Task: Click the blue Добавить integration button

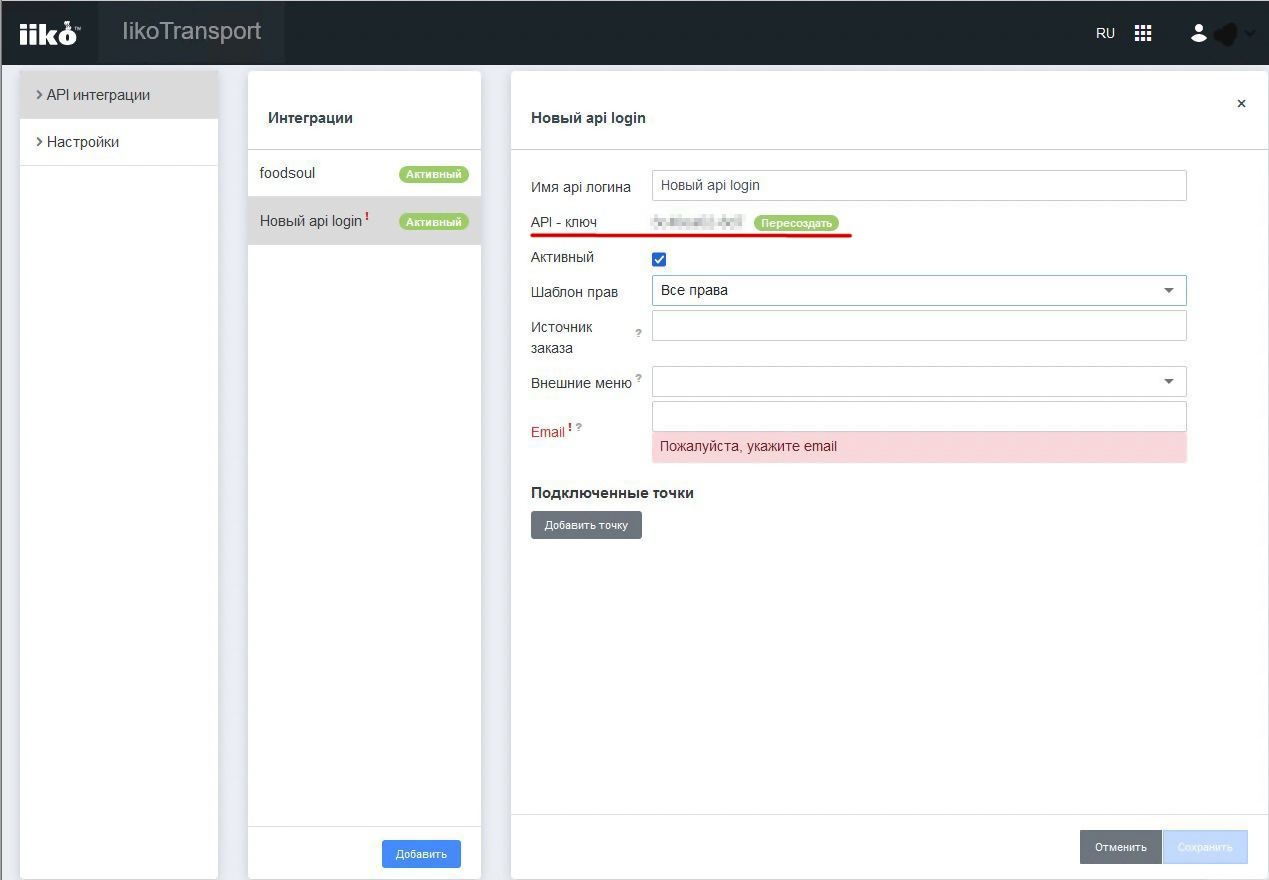Action: click(x=421, y=854)
